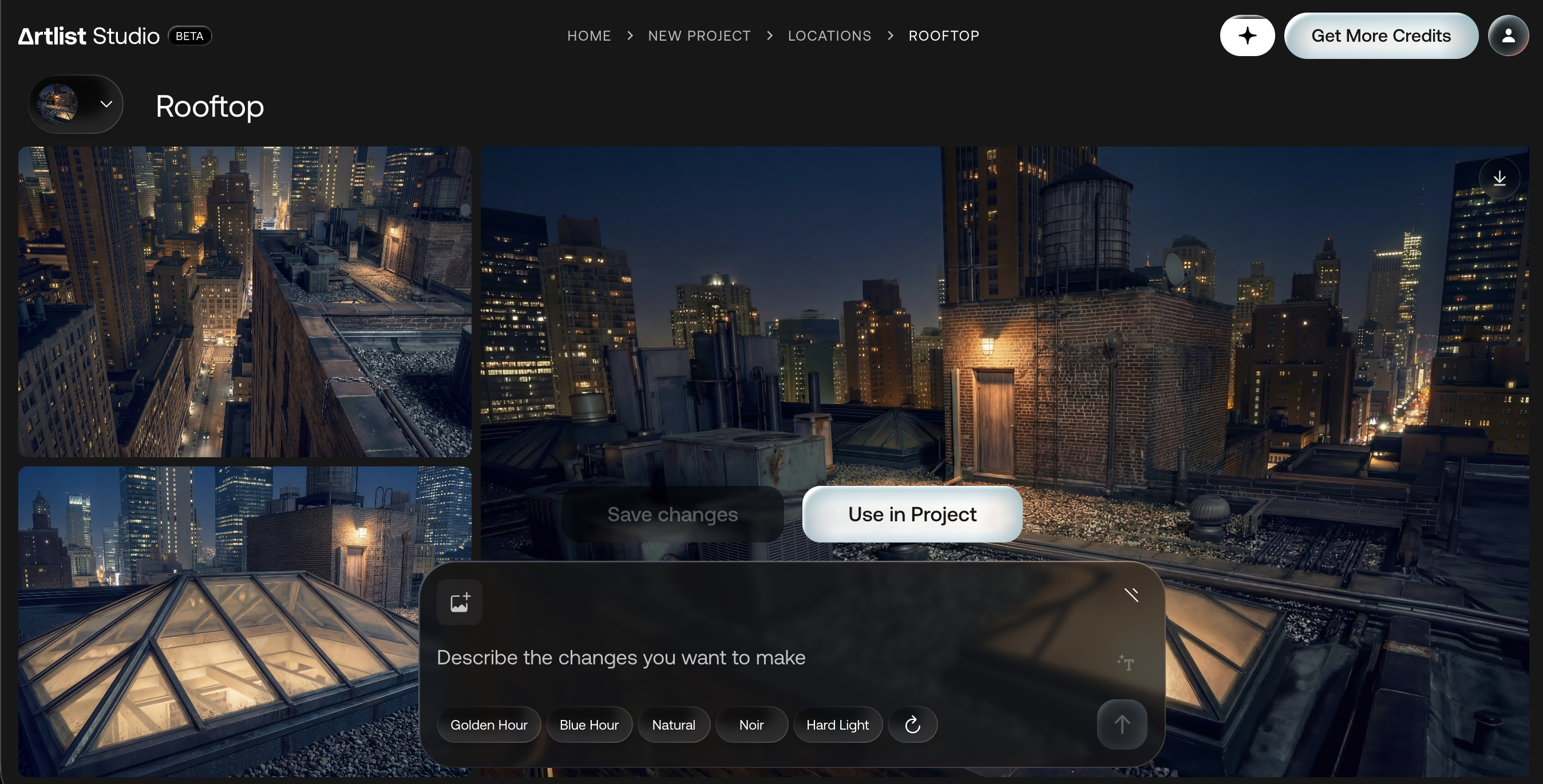
Task: Collapse the prompt panel with the diagonal arrow icon
Action: [1131, 594]
